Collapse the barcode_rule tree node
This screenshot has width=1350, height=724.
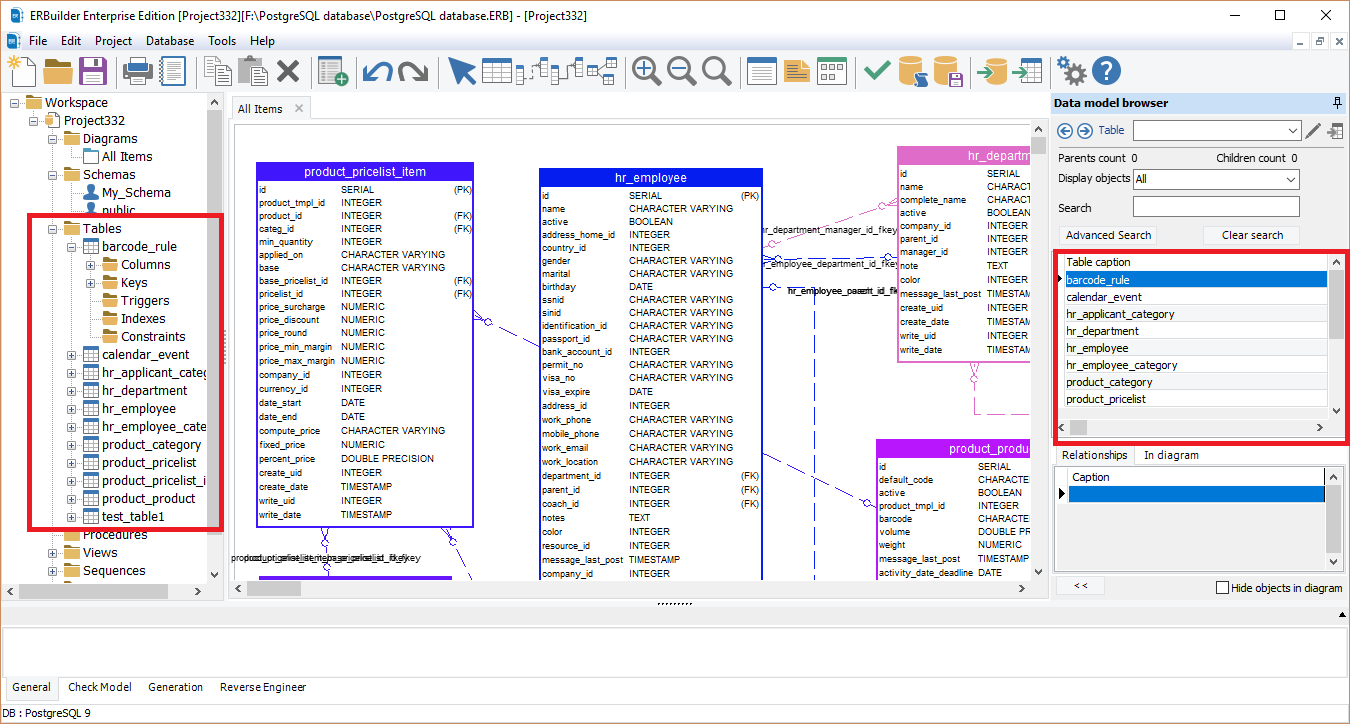click(71, 246)
